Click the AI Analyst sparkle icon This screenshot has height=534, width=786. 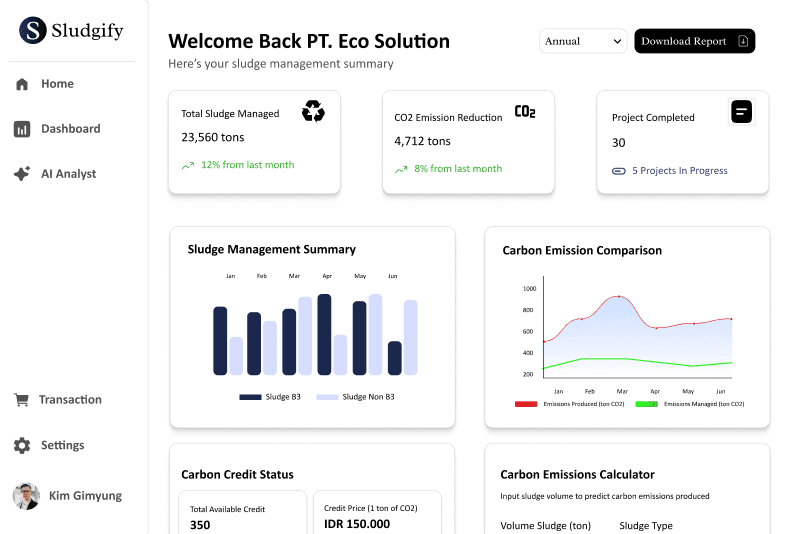click(x=22, y=173)
